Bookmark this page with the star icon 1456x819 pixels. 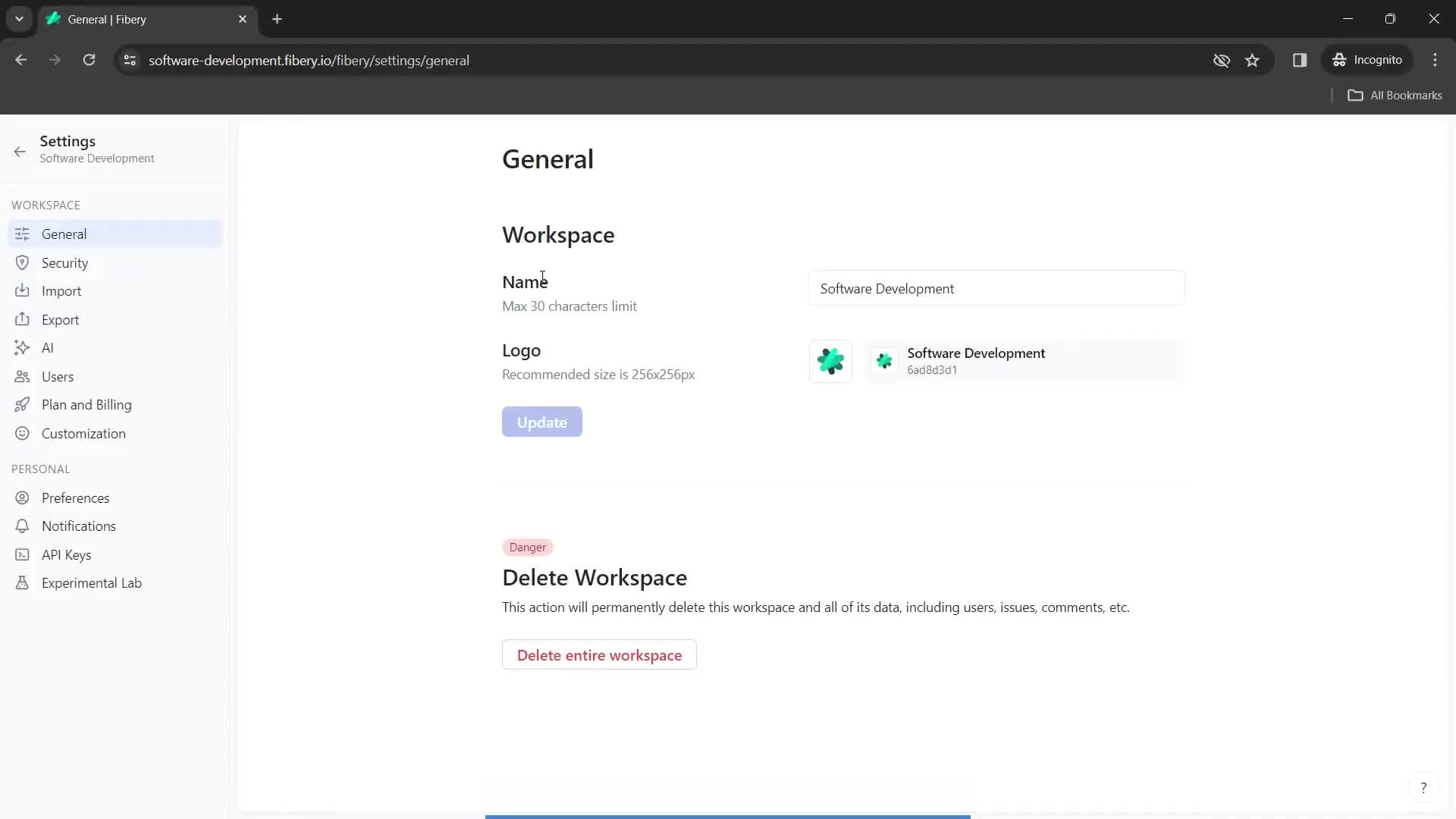(1252, 60)
